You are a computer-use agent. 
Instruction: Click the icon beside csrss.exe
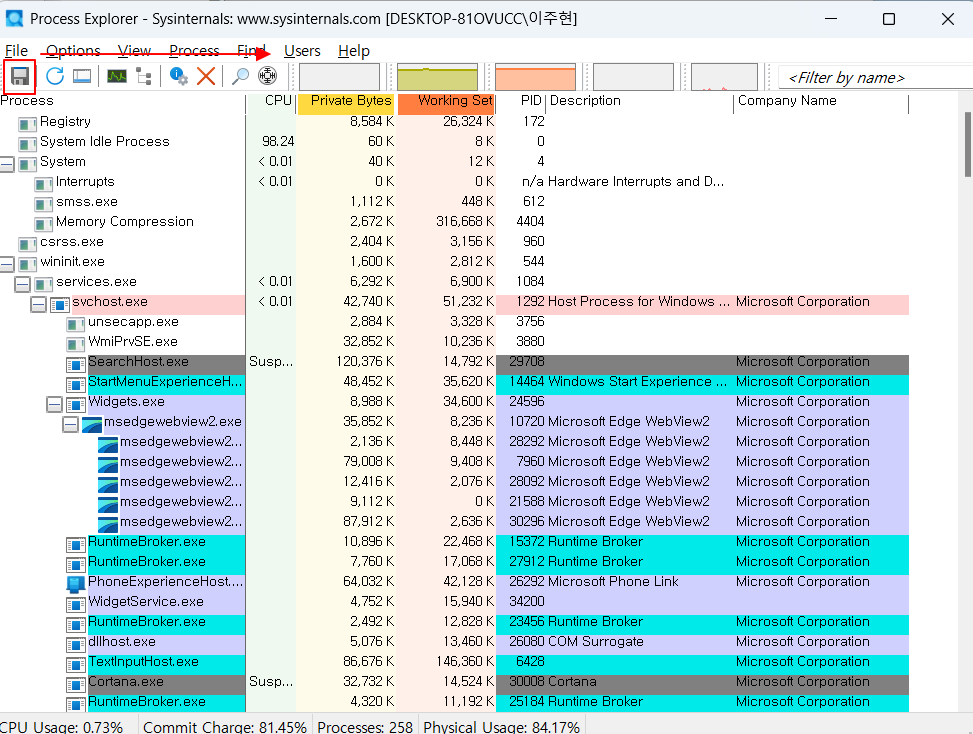click(x=27, y=243)
